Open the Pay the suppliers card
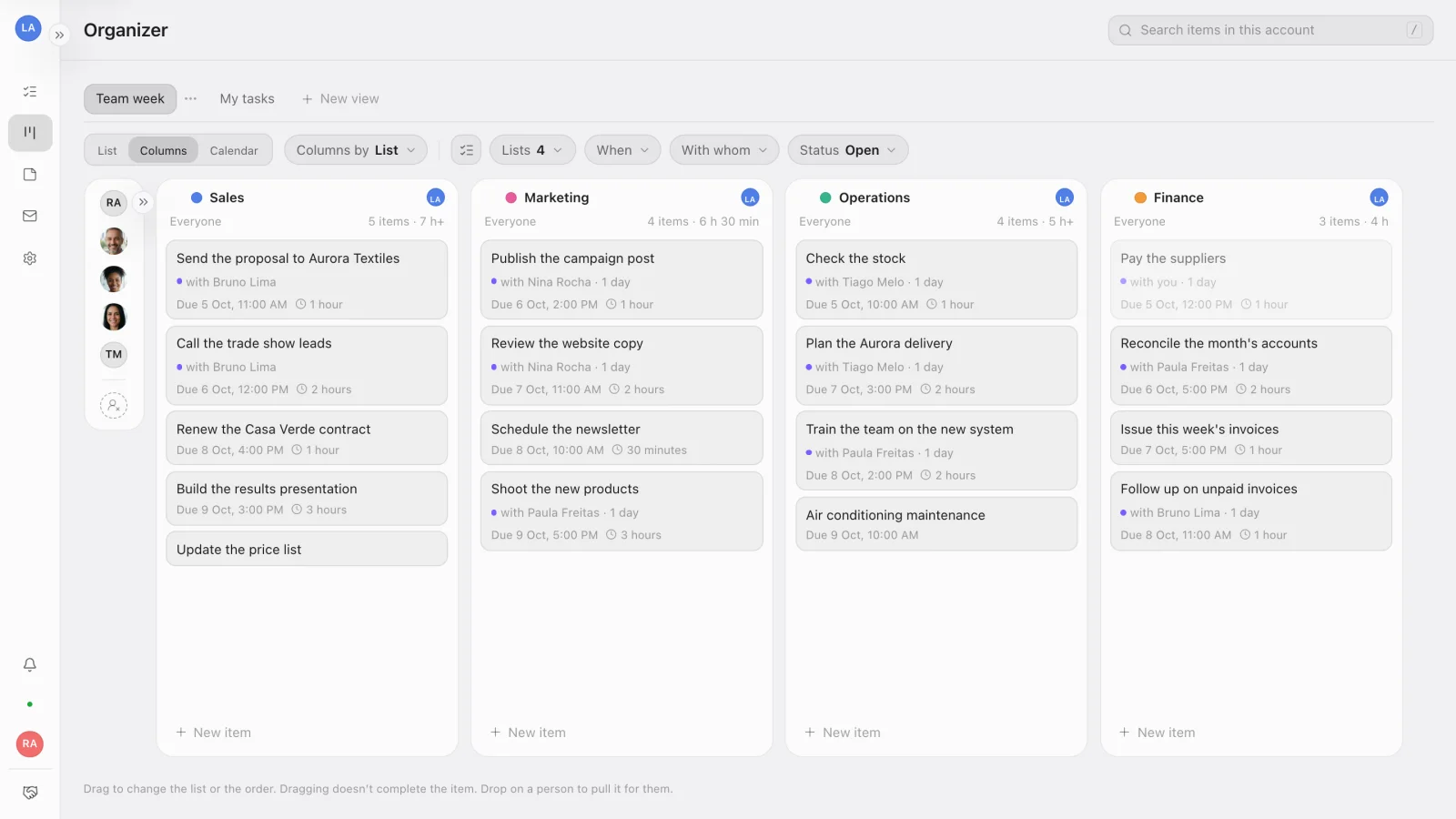Viewport: 1456px width, 819px height. tap(1251, 279)
